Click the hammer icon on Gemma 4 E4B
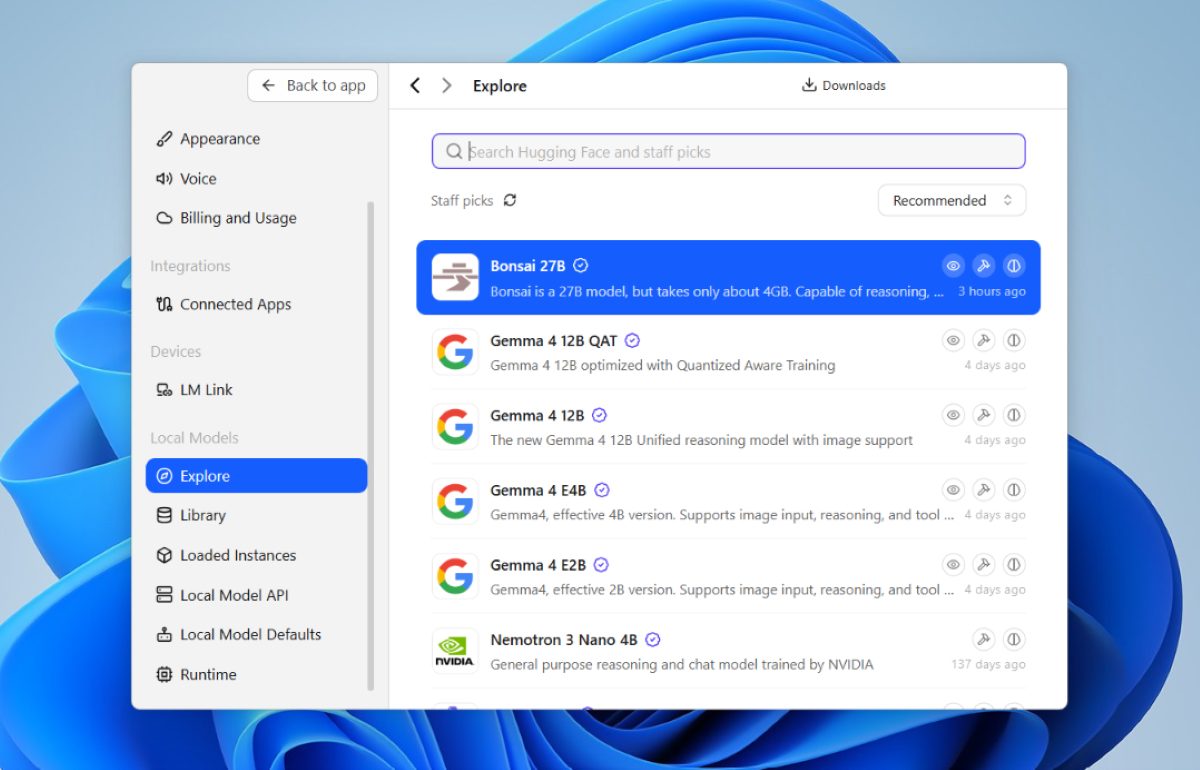This screenshot has width=1200, height=770. pos(984,490)
